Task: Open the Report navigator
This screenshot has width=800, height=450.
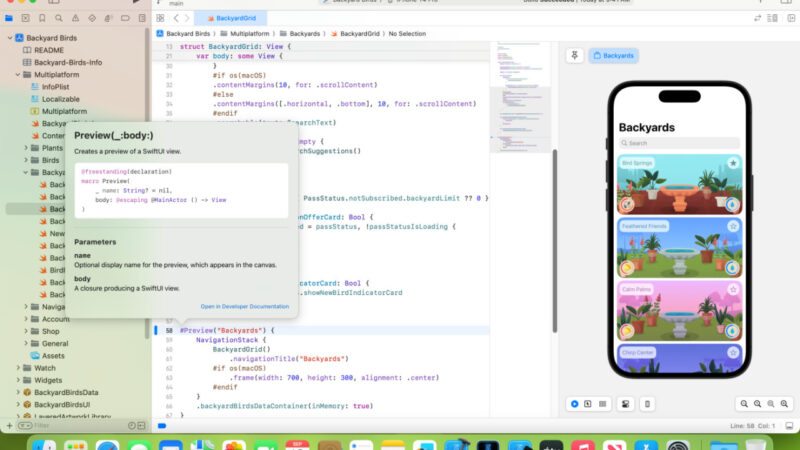Action: [142, 18]
